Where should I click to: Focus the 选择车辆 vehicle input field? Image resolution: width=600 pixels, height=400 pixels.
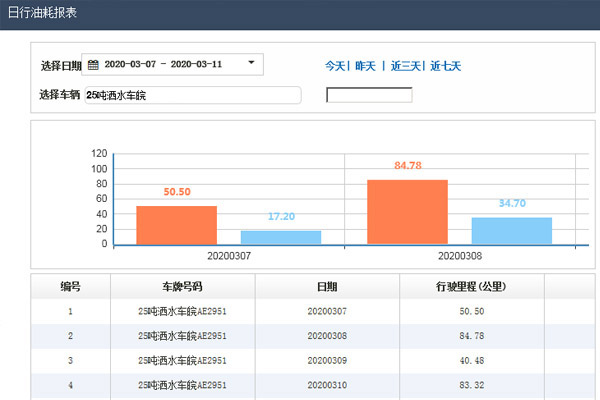pos(191,95)
